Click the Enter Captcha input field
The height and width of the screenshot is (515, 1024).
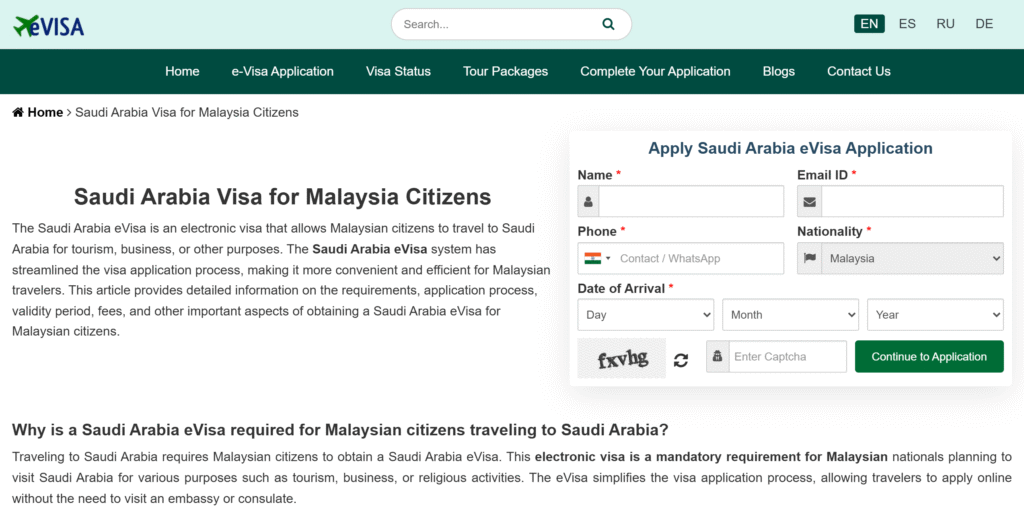tap(788, 357)
